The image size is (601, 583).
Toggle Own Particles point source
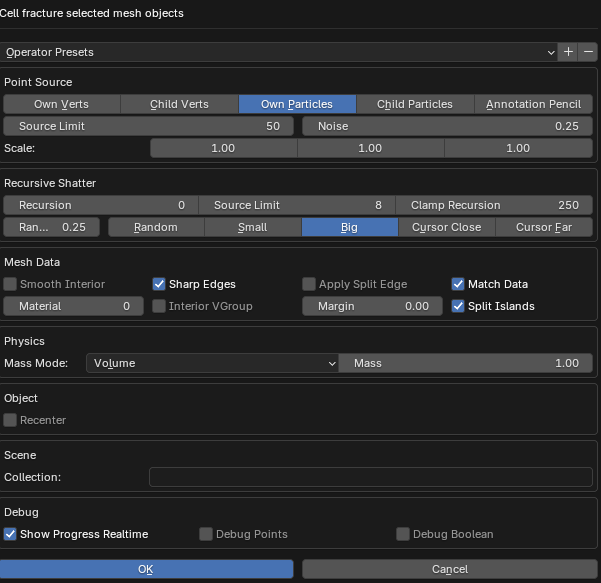click(x=297, y=104)
